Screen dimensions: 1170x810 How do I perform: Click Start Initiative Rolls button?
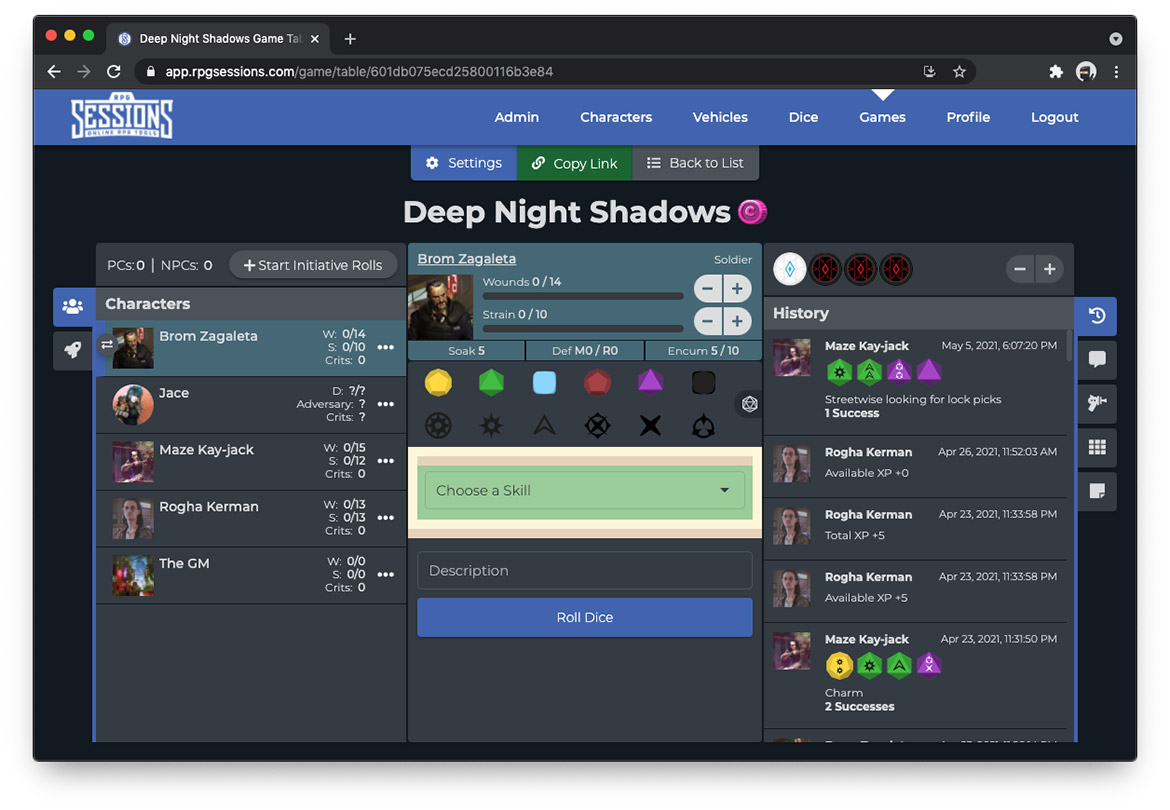click(x=313, y=265)
